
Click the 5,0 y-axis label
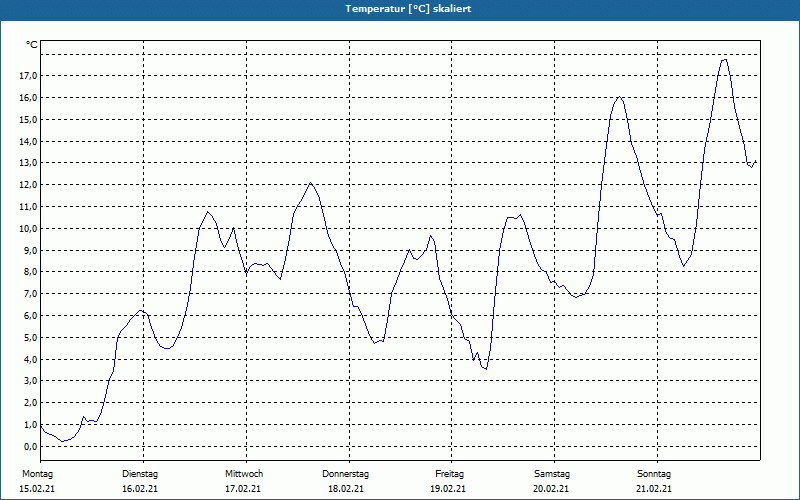point(30,337)
